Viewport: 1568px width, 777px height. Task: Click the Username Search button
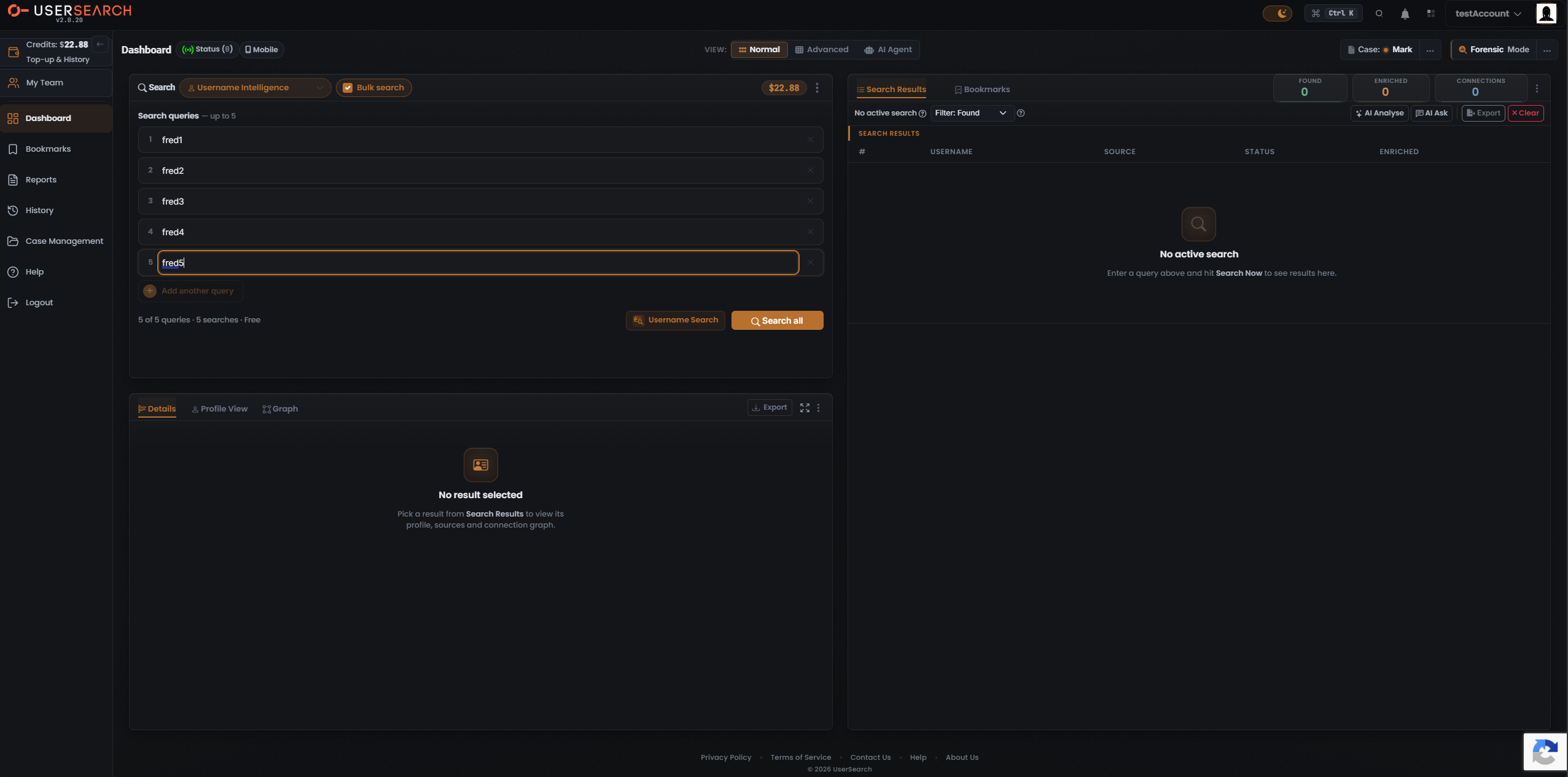coord(676,320)
